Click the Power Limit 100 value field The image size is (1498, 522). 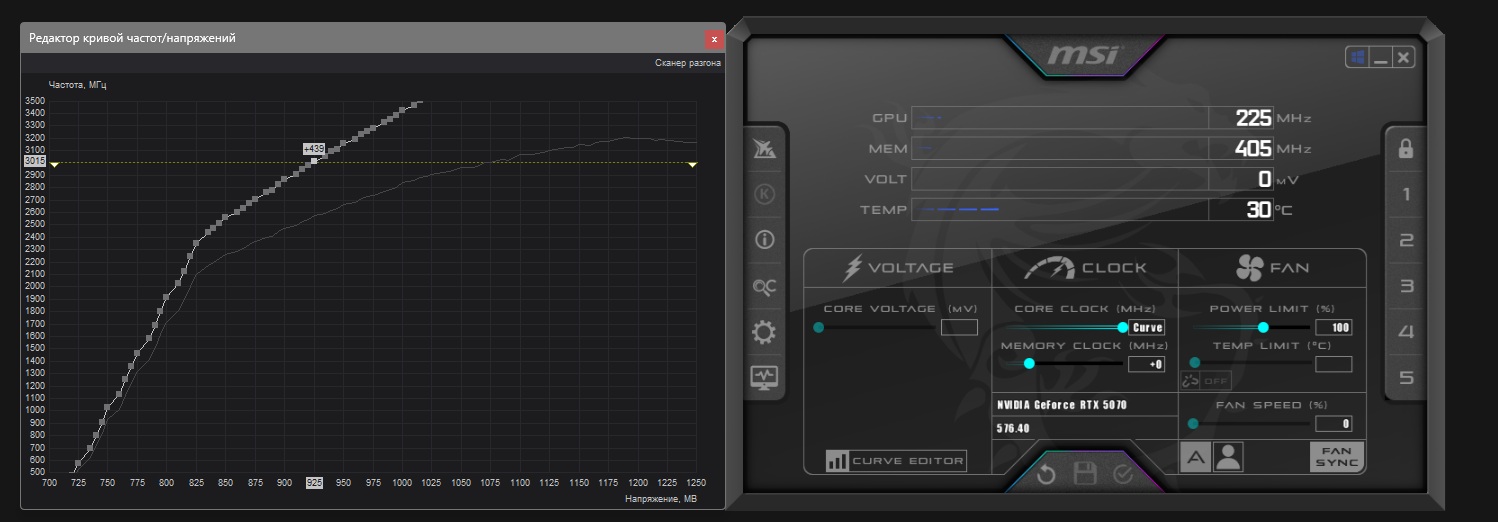pos(1333,327)
